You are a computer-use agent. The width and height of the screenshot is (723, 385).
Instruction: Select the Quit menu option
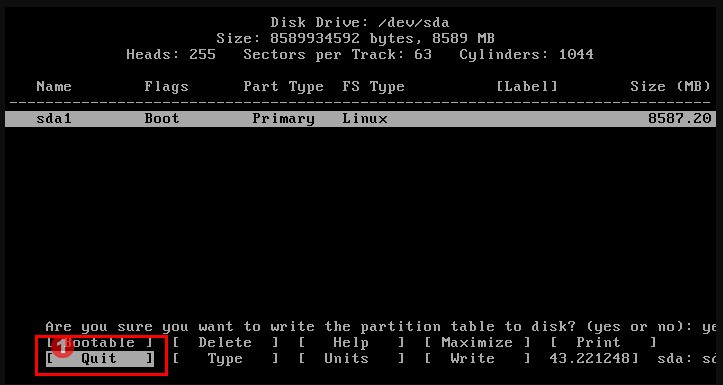tap(99, 359)
